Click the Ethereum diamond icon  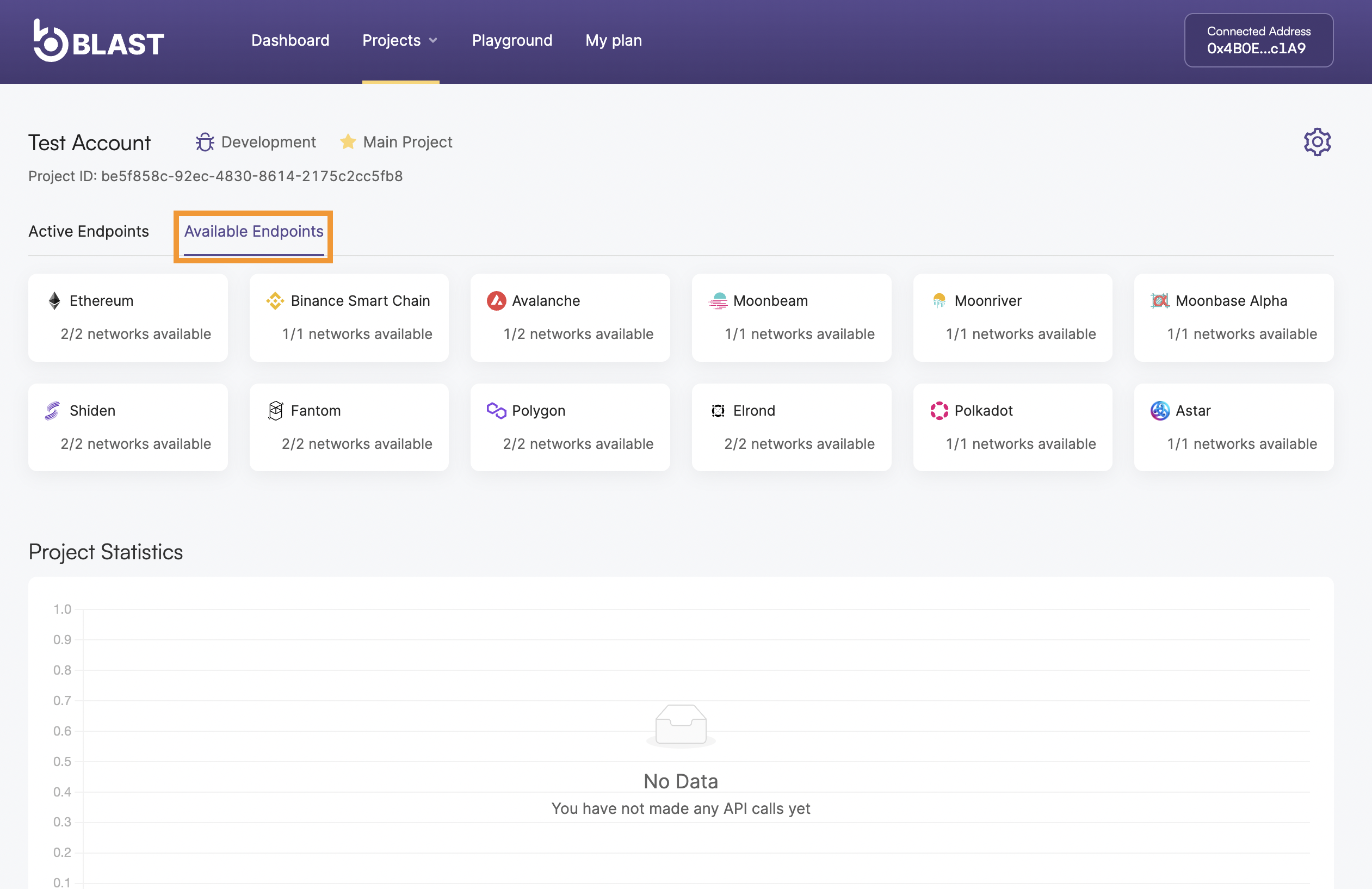pyautogui.click(x=54, y=300)
